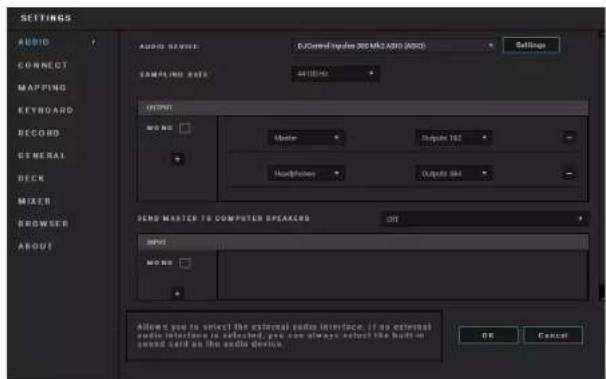
Task: Confirm settings with OK button
Action: pyautogui.click(x=488, y=335)
